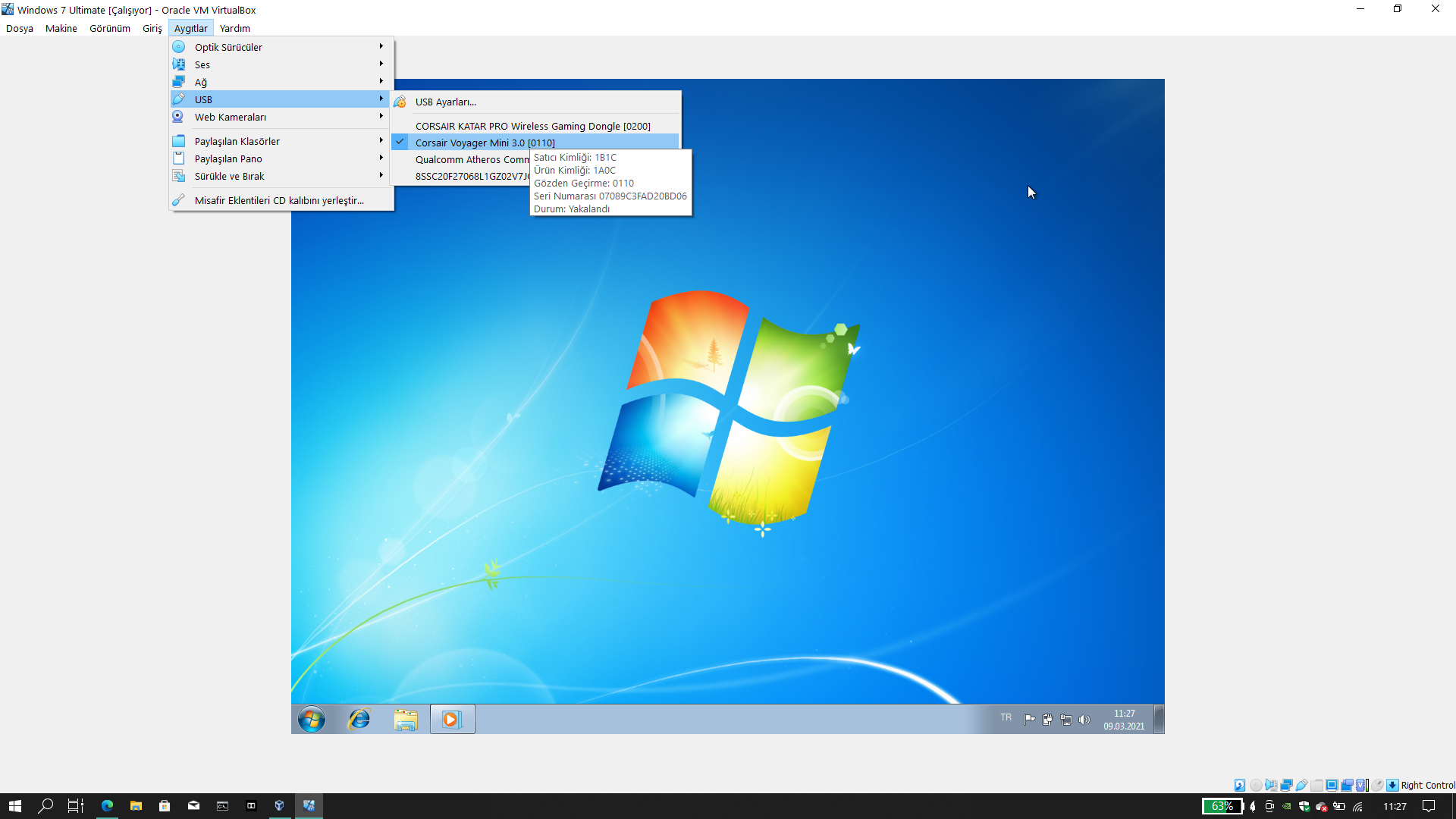
Task: Click the mouse integration status icon
Action: coord(1377,785)
